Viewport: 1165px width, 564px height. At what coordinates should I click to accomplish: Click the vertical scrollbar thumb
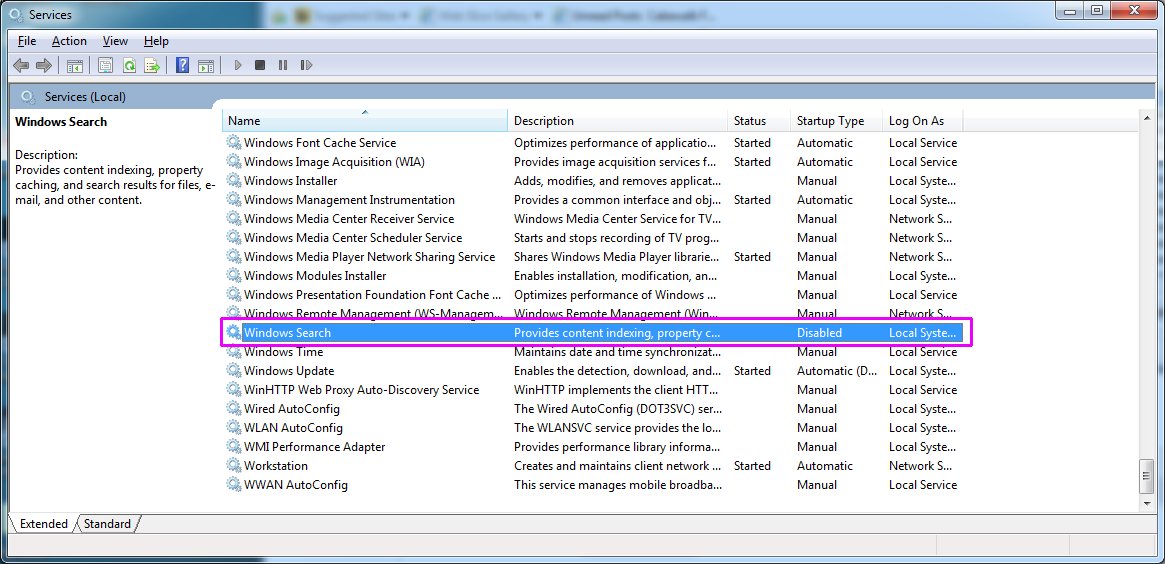(1146, 476)
